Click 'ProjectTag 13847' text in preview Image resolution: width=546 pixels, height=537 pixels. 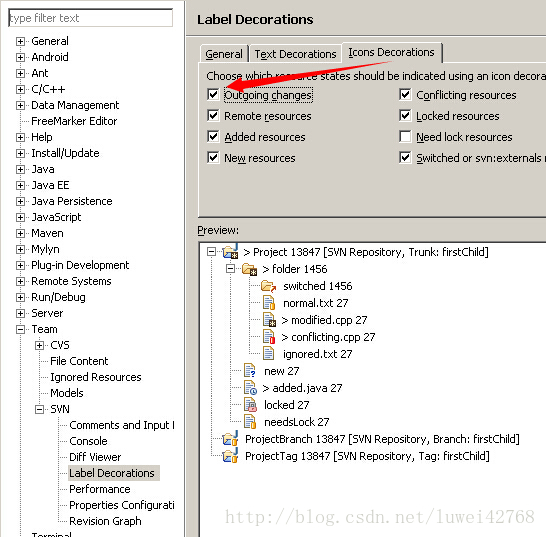pyautogui.click(x=288, y=456)
